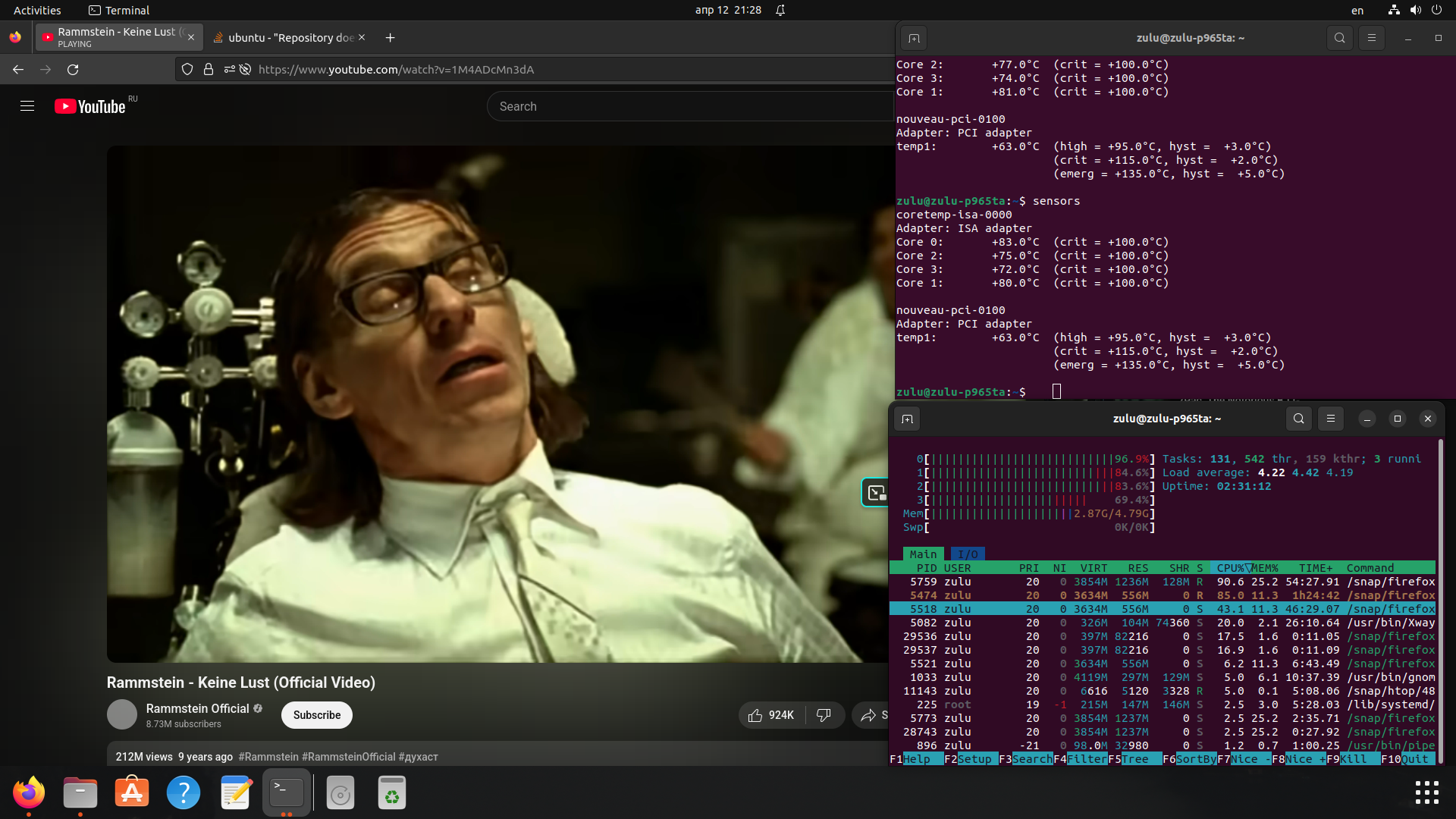1456x819 pixels.
Task: Open the disc drive icon in dock
Action: pyautogui.click(x=340, y=792)
